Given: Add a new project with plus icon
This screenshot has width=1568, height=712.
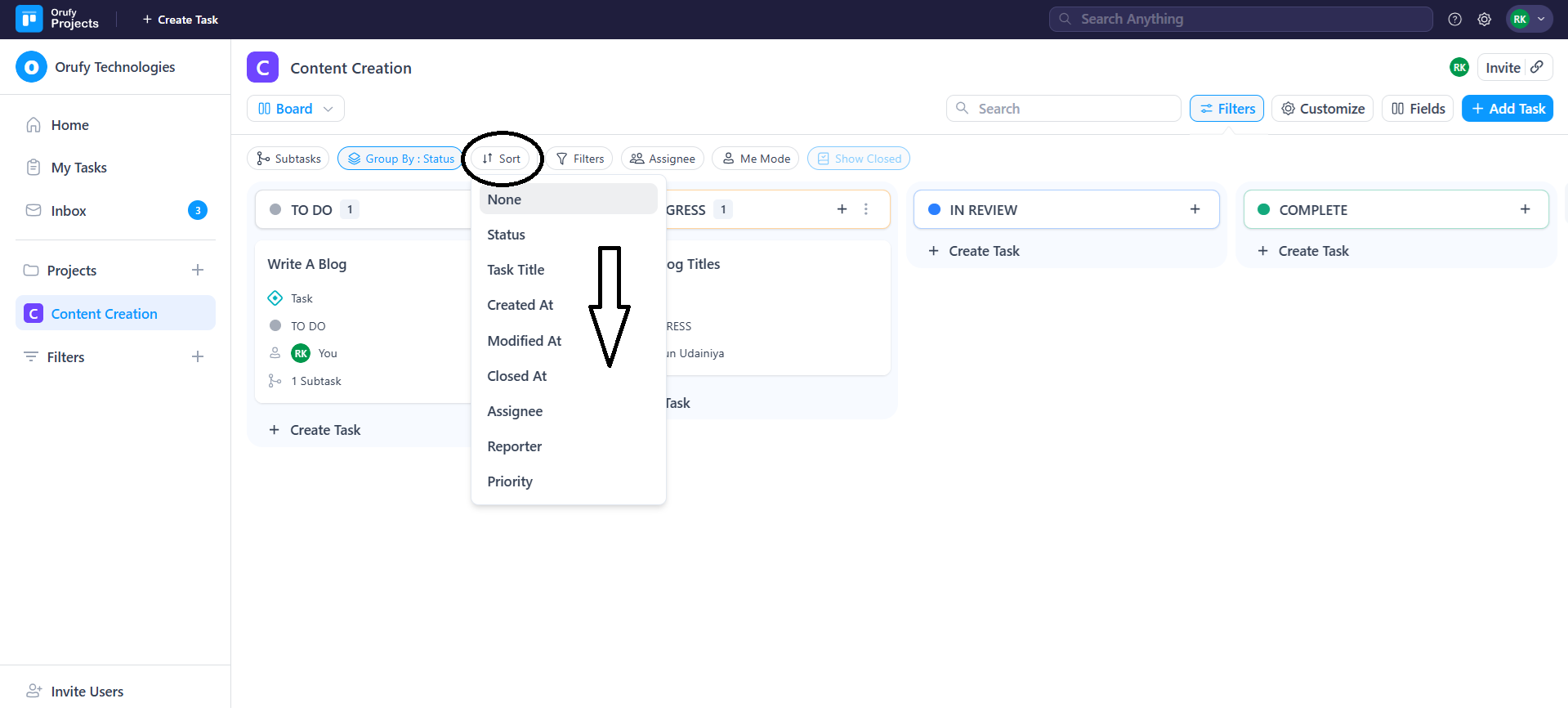Looking at the screenshot, I should tap(198, 271).
